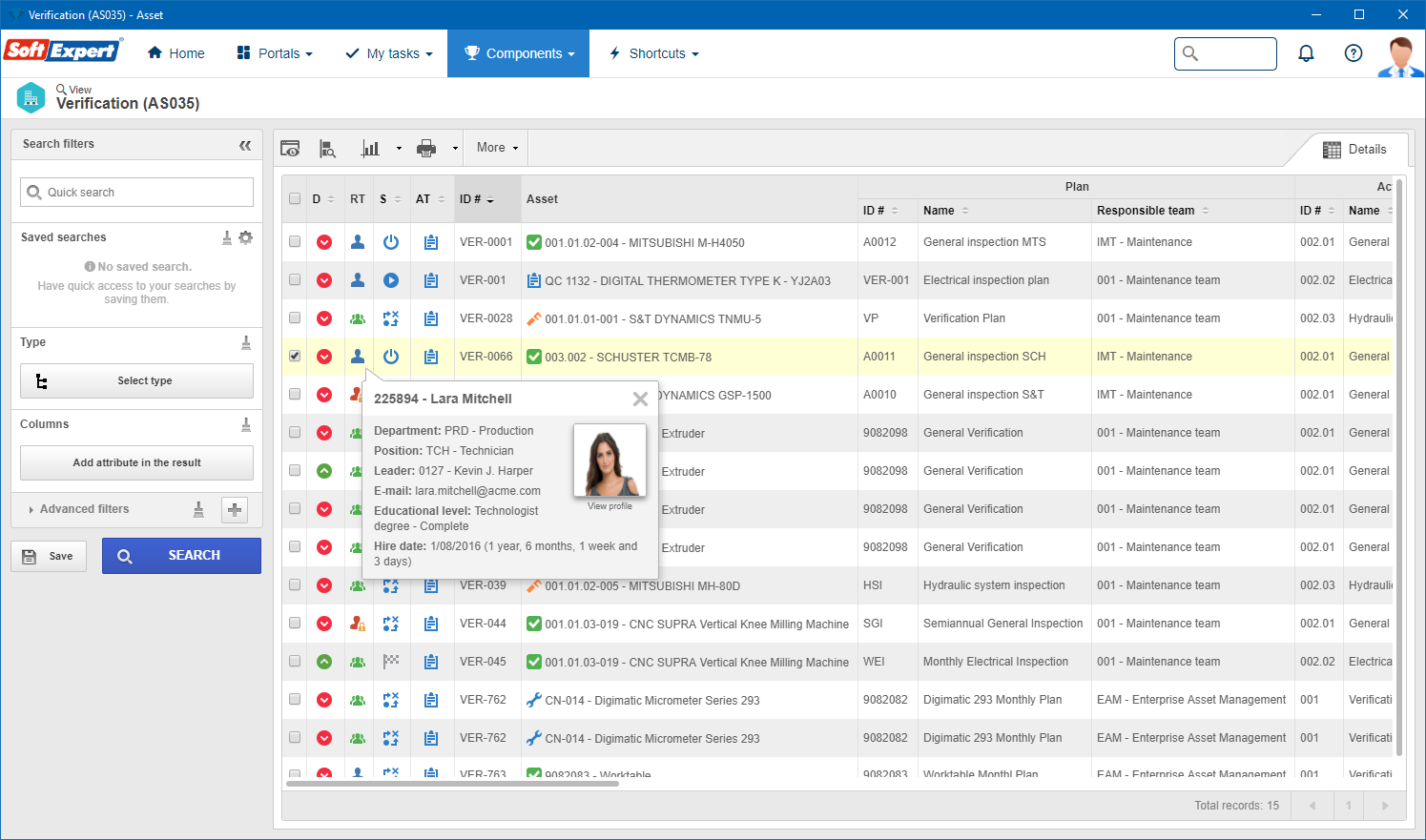This screenshot has height=840, width=1426.
Task: Open the notifications bell icon
Action: 1306,53
